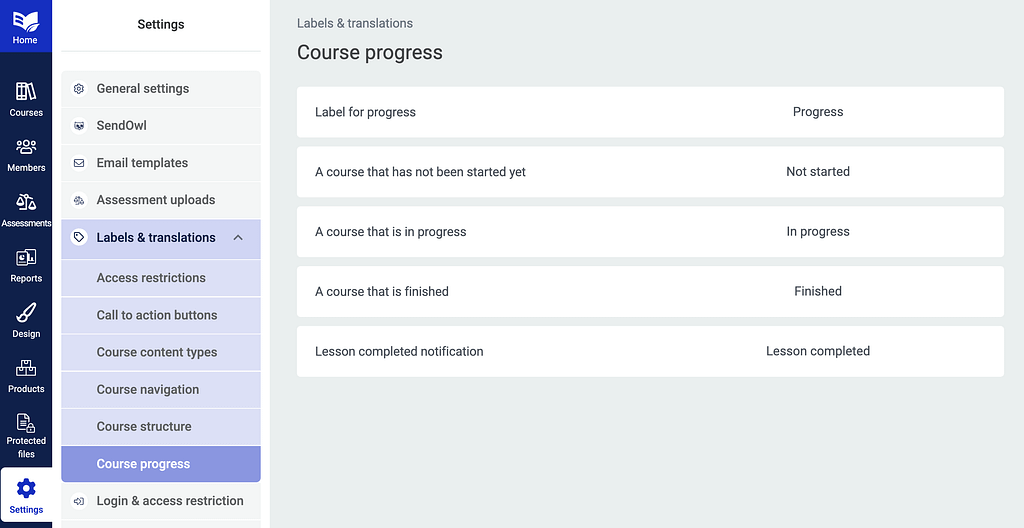Open Protected files icon
This screenshot has height=528, width=1024.
26,423
